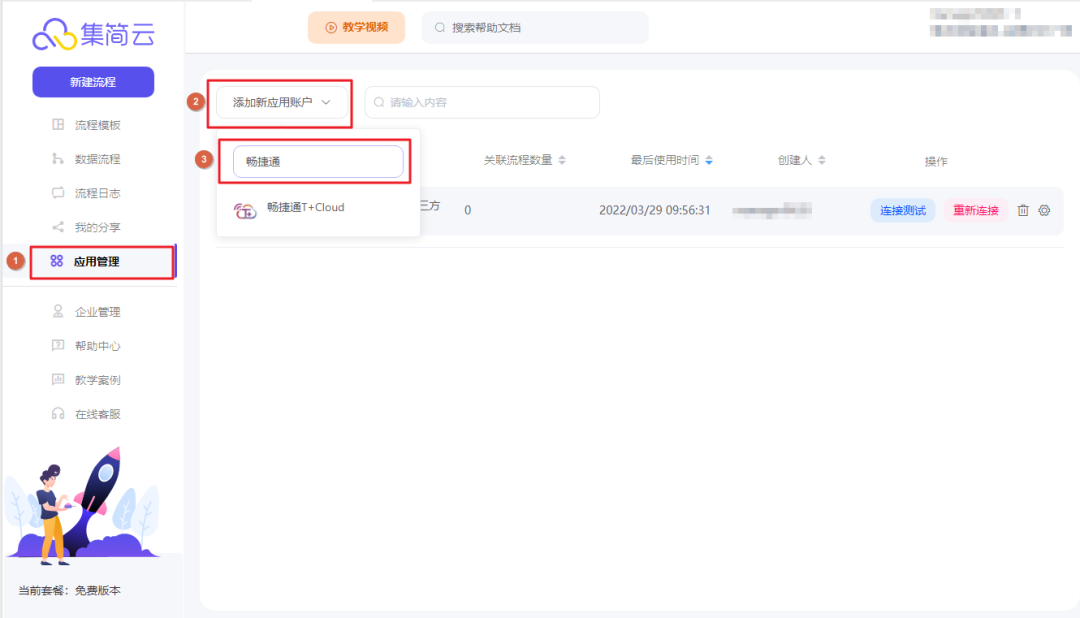Click the 操作 column header
The image size is (1080, 618).
coord(936,161)
